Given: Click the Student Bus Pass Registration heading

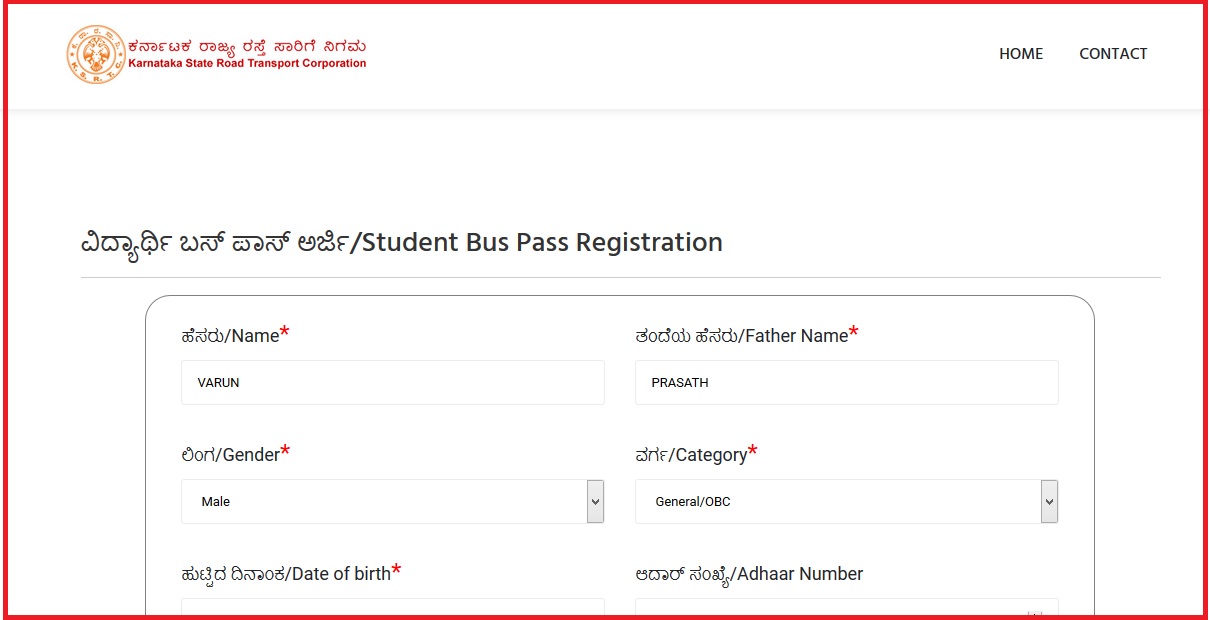Looking at the screenshot, I should [x=401, y=243].
